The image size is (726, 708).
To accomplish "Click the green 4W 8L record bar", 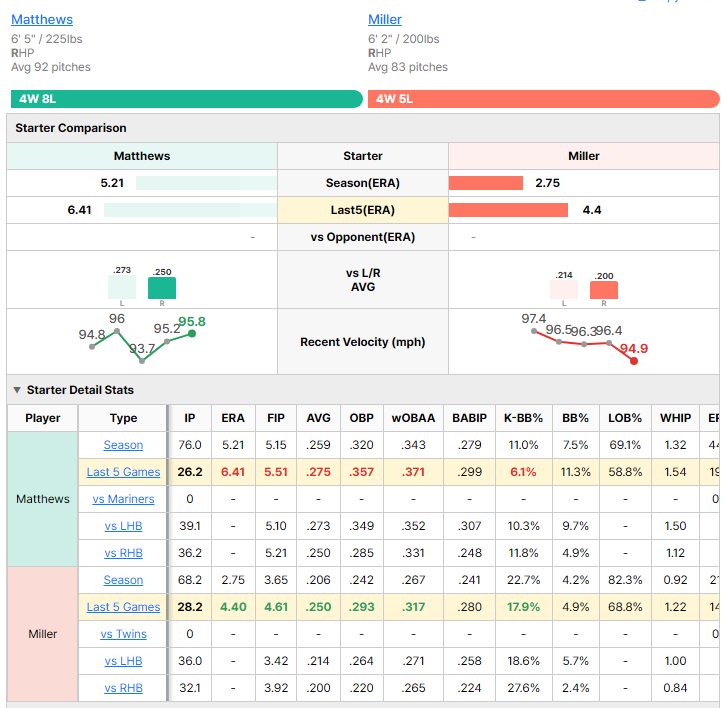I will tap(187, 99).
